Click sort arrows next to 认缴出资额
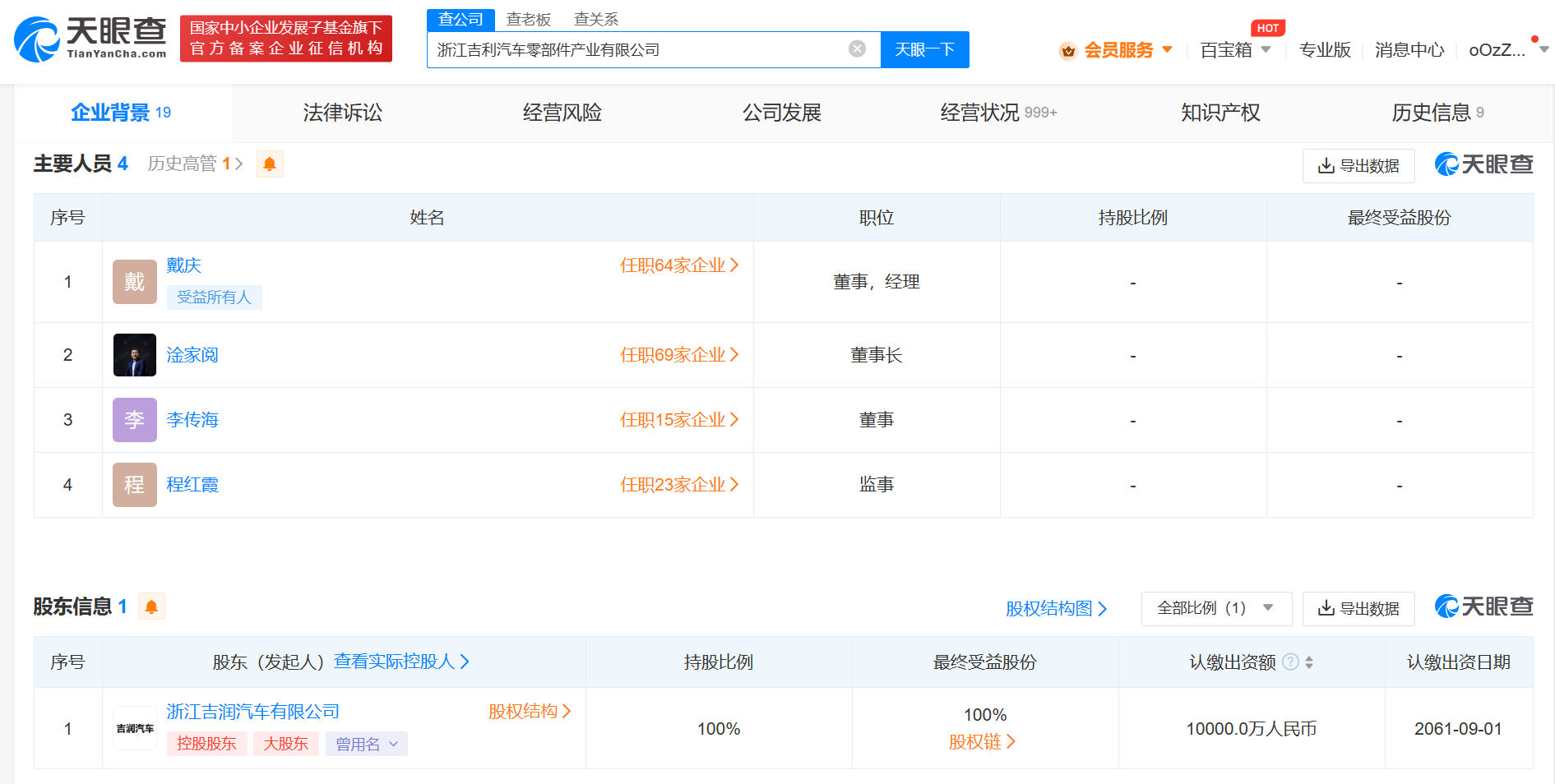Image resolution: width=1555 pixels, height=784 pixels. click(1307, 662)
